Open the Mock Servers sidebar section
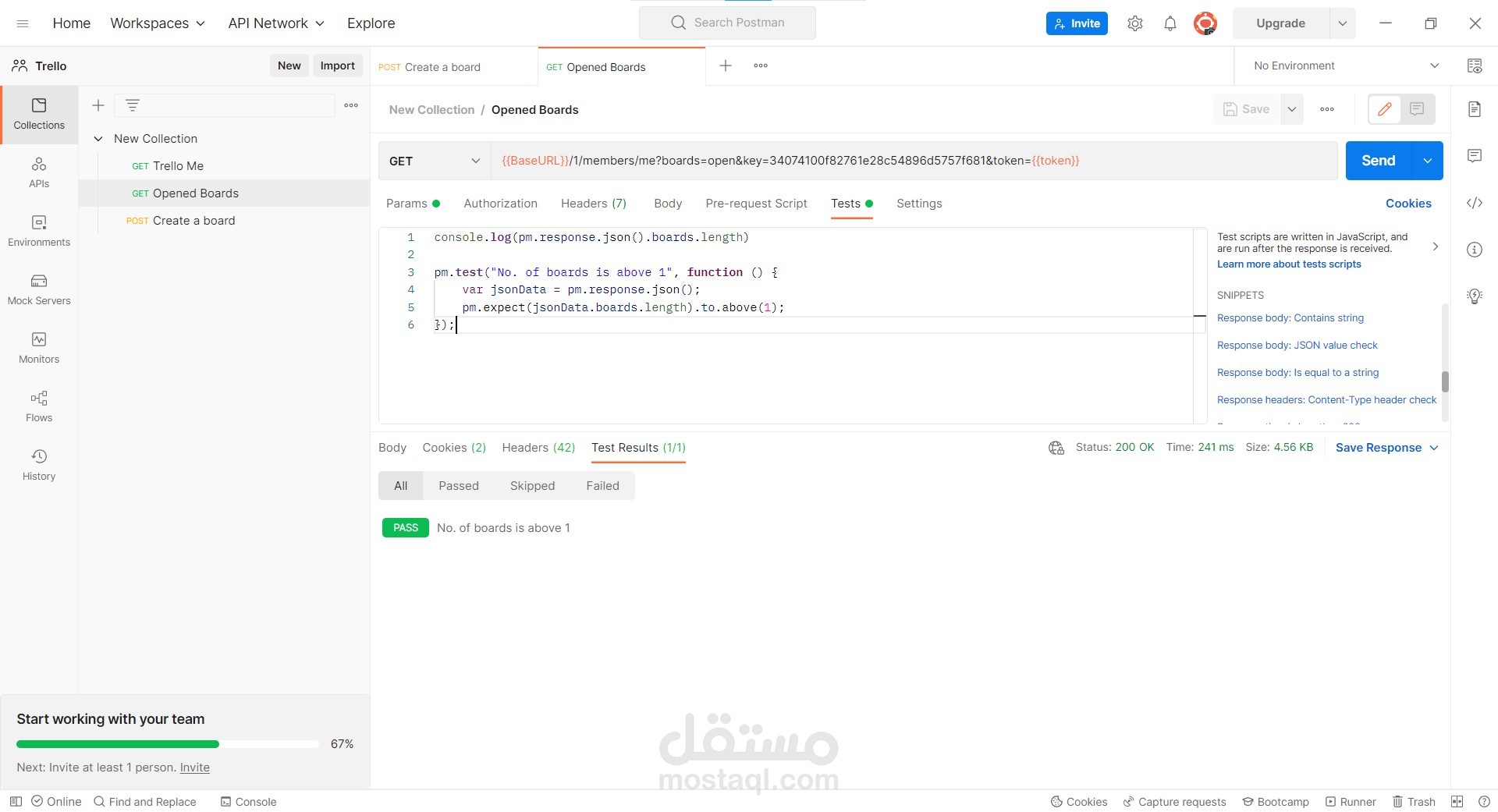This screenshot has height=812, width=1498. [x=39, y=289]
